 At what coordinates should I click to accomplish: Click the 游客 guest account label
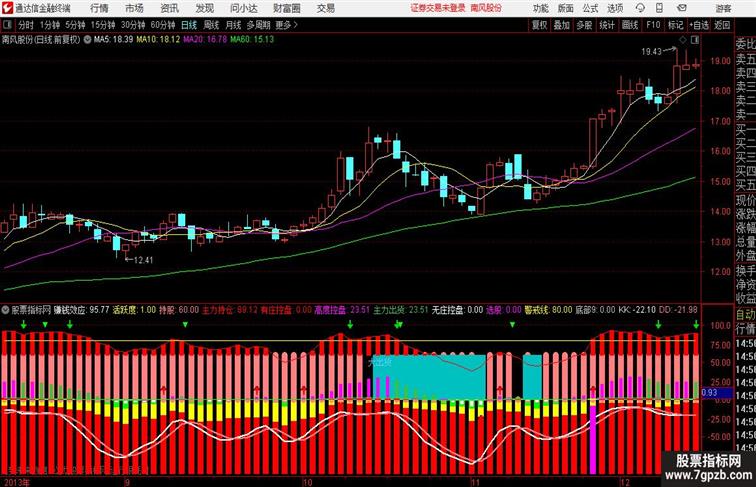723,8
